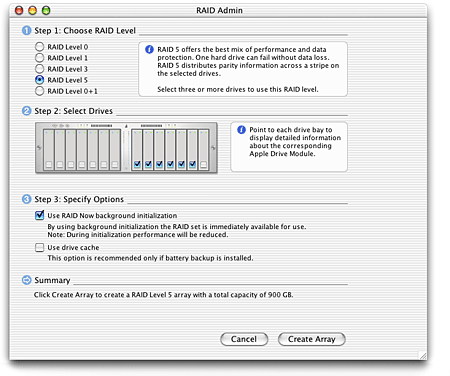This screenshot has height=376, width=450.
Task: Click the Step 1 numbered circle icon
Action: point(27,31)
